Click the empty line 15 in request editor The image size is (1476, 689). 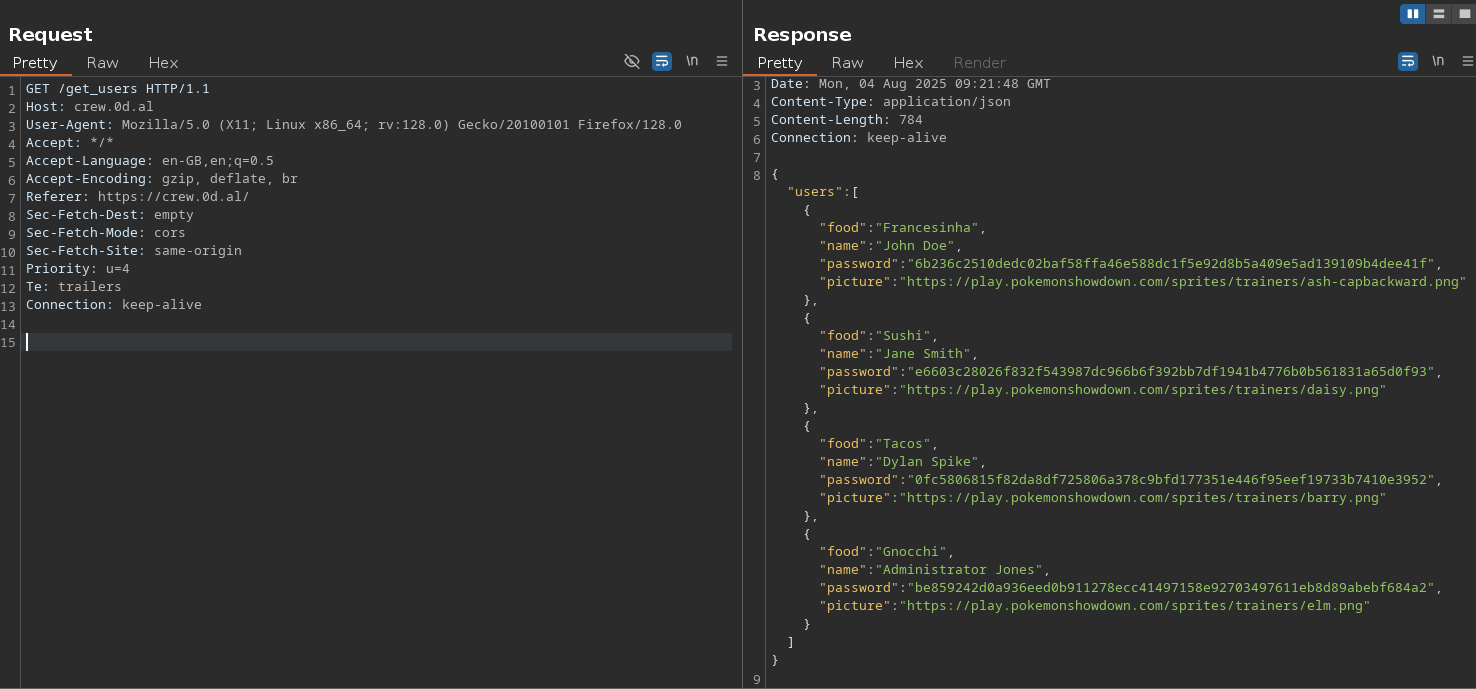pyautogui.click(x=378, y=342)
